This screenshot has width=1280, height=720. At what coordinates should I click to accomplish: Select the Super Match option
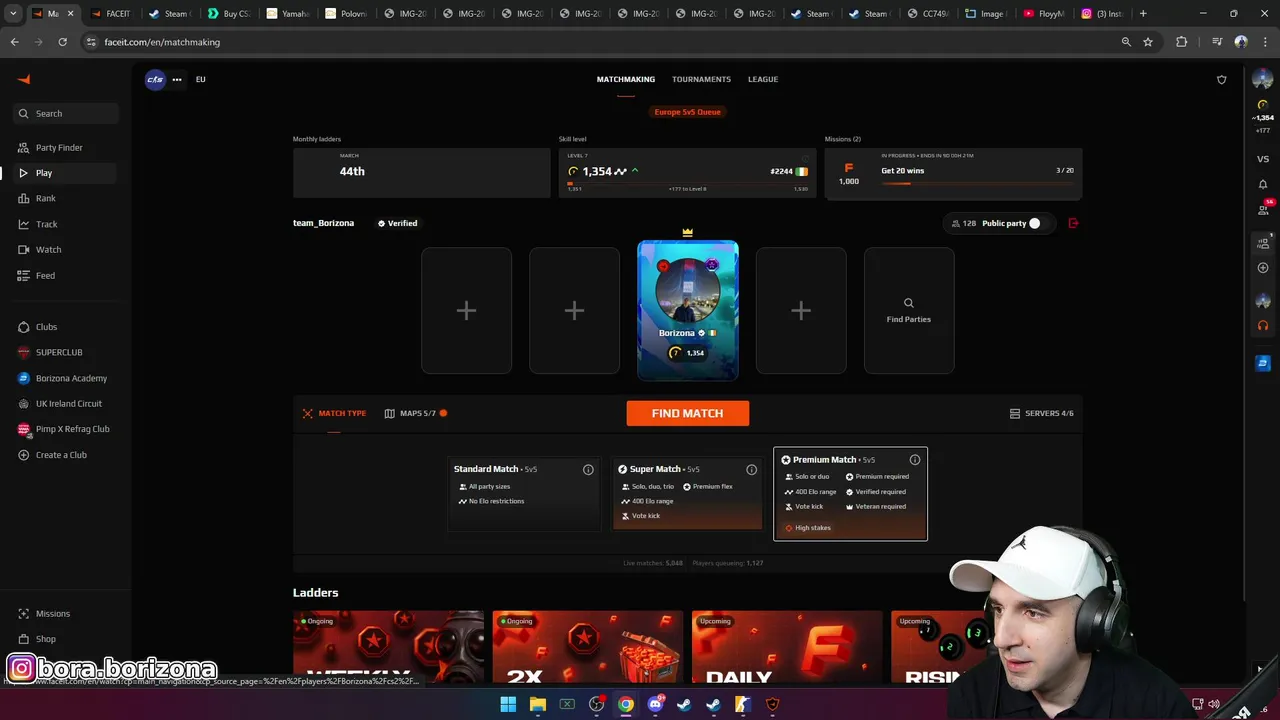click(687, 493)
